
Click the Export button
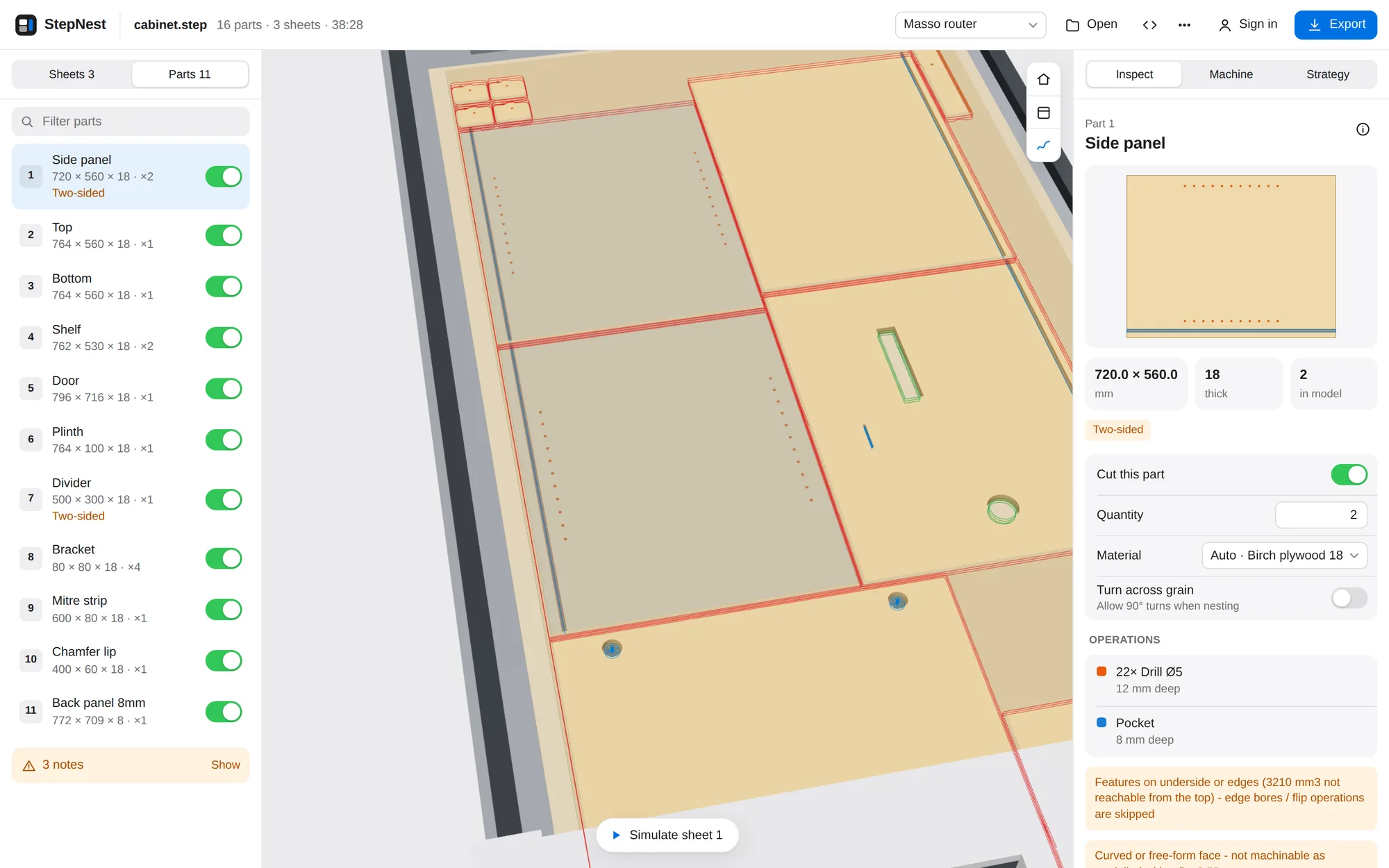point(1336,25)
